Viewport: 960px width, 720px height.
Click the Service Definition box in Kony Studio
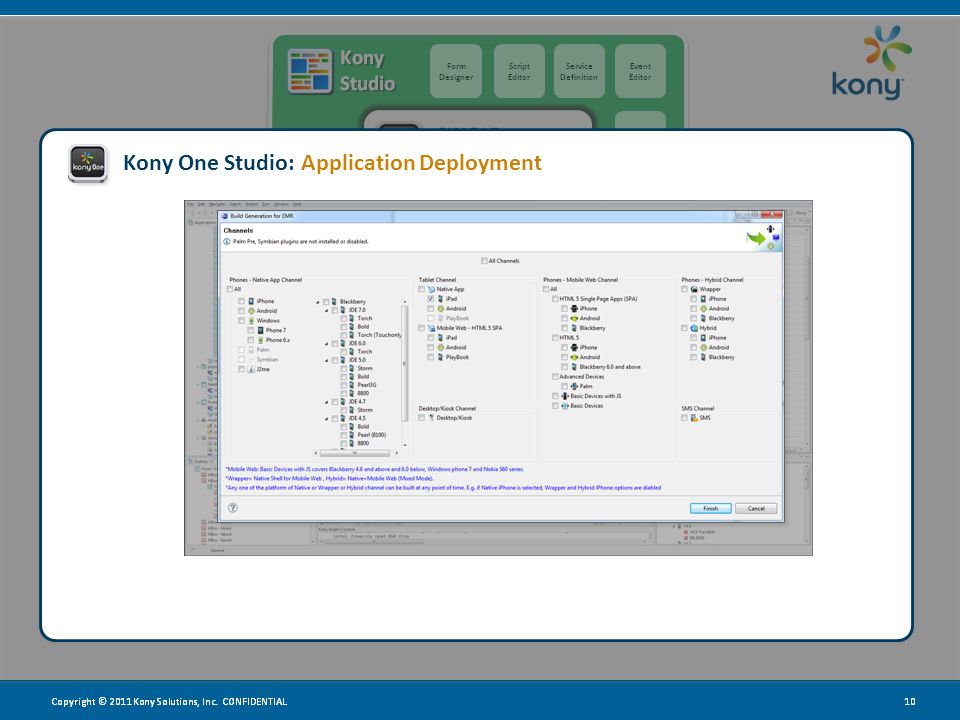coord(579,71)
